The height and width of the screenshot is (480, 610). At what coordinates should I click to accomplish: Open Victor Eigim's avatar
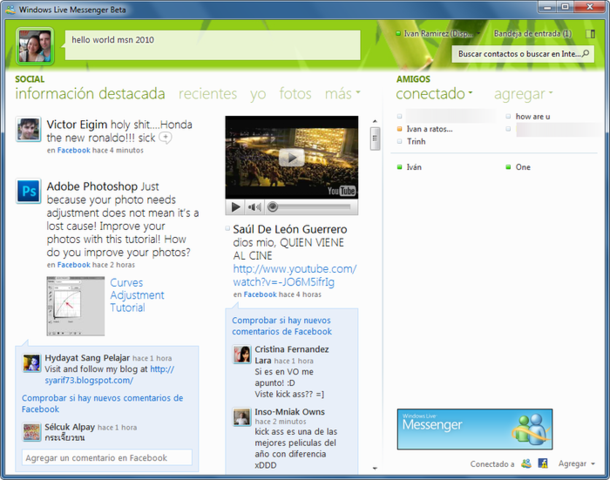click(28, 129)
